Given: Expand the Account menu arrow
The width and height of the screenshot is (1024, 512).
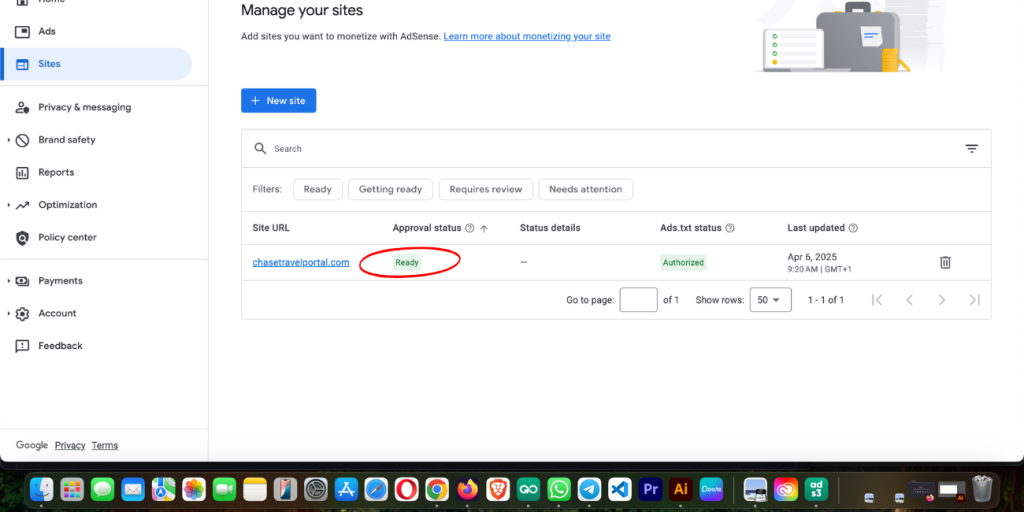Looking at the screenshot, I should pyautogui.click(x=8, y=313).
